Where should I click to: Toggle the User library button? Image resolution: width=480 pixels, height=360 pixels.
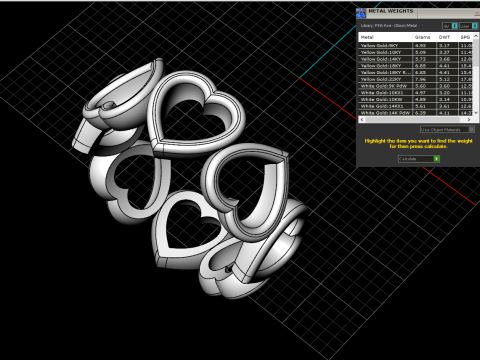468,26
